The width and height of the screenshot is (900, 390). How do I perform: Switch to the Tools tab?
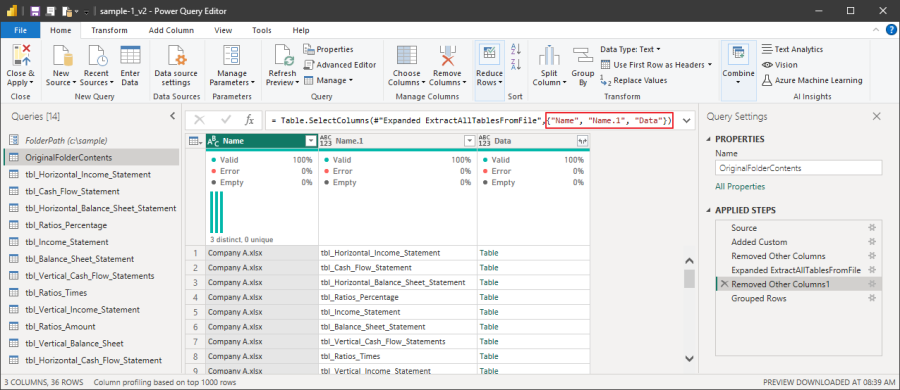262,30
